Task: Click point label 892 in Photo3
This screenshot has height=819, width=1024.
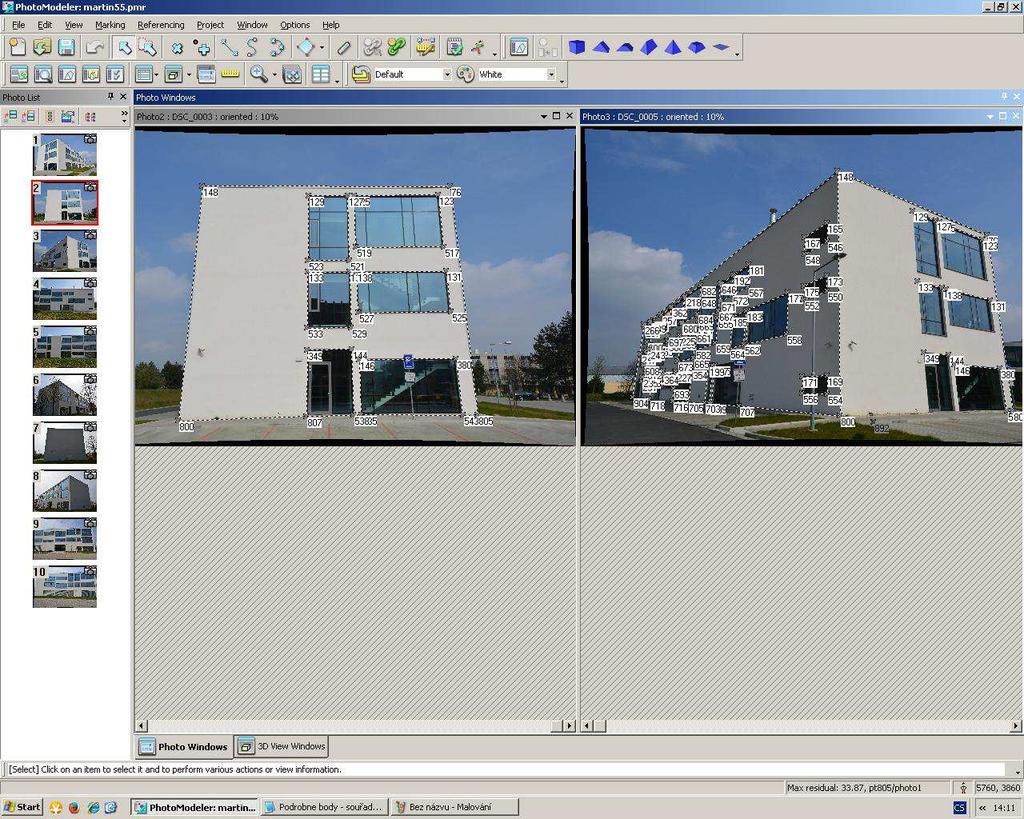Action: (x=882, y=428)
